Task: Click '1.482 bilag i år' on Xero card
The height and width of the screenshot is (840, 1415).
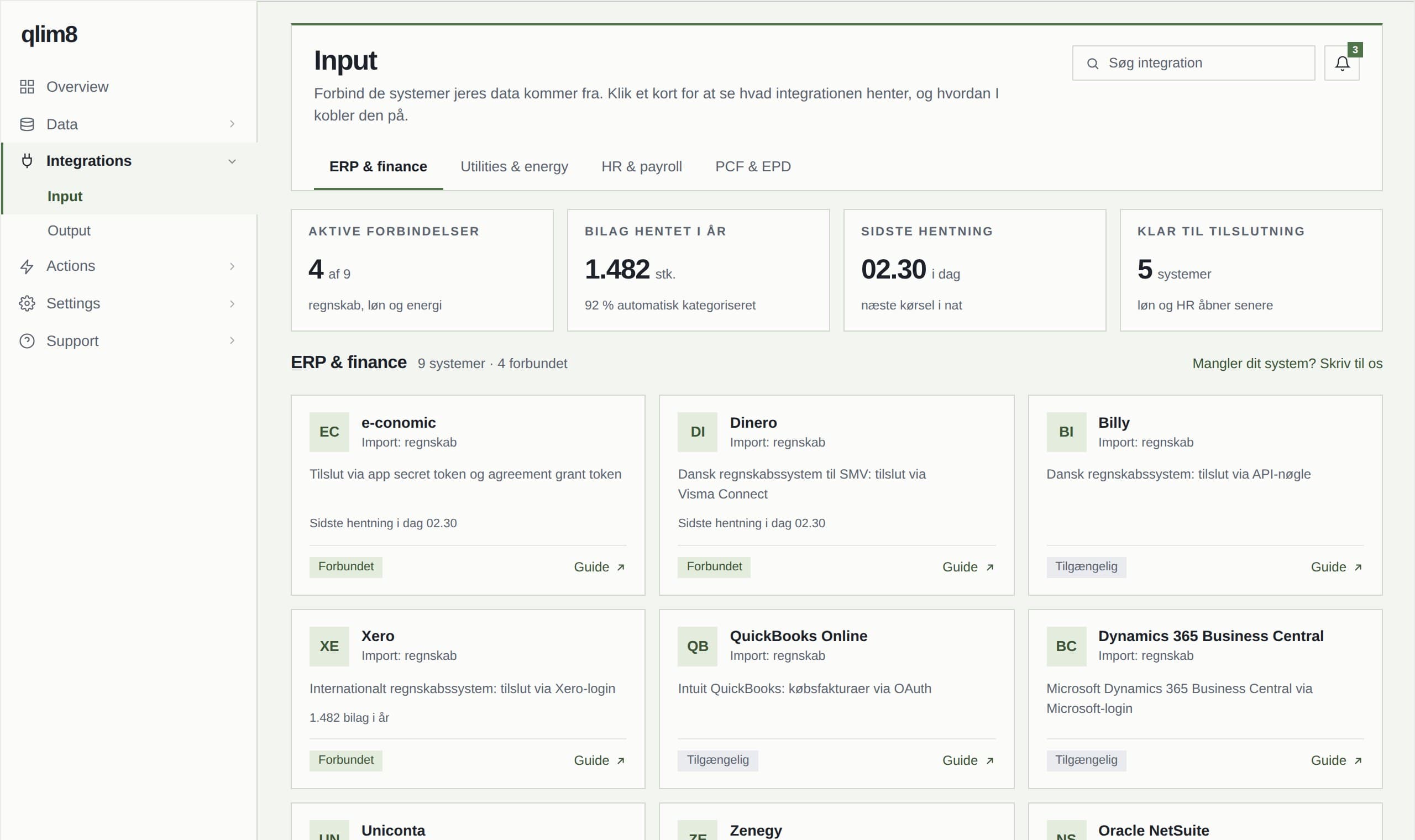Action: point(349,718)
